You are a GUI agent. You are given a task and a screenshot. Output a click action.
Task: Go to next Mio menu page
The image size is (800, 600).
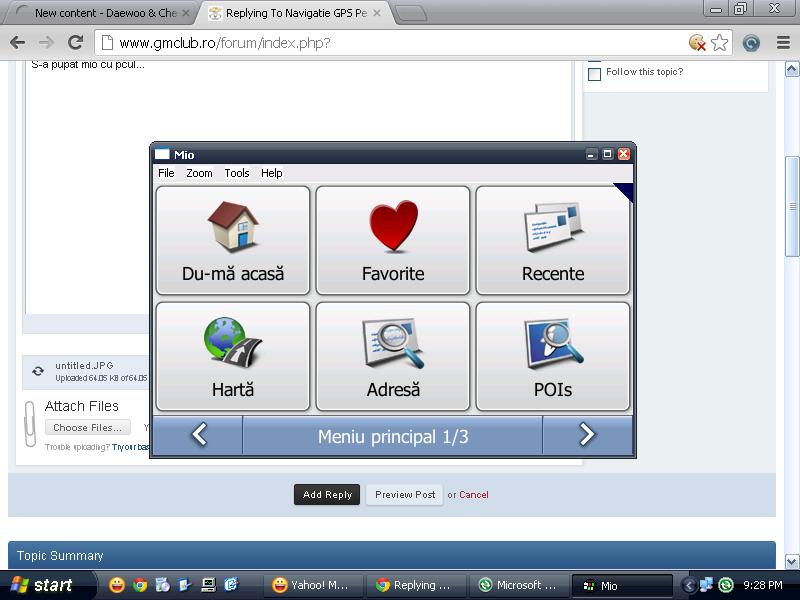tap(587, 435)
